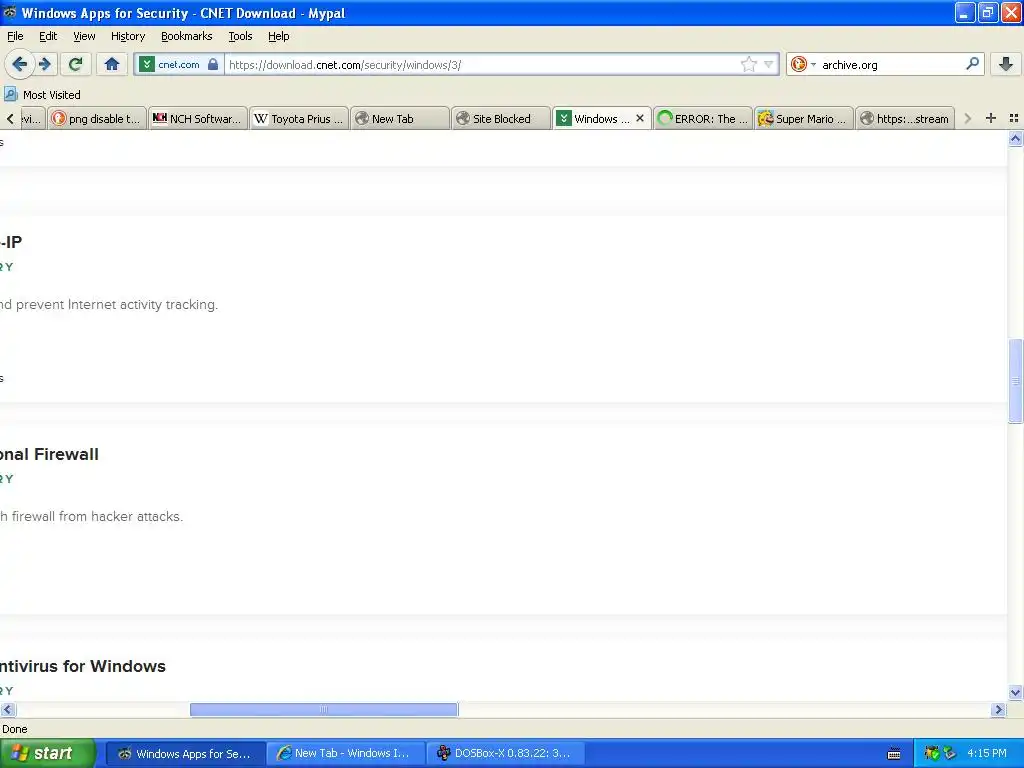Click the keyboard tray icon

click(894, 754)
